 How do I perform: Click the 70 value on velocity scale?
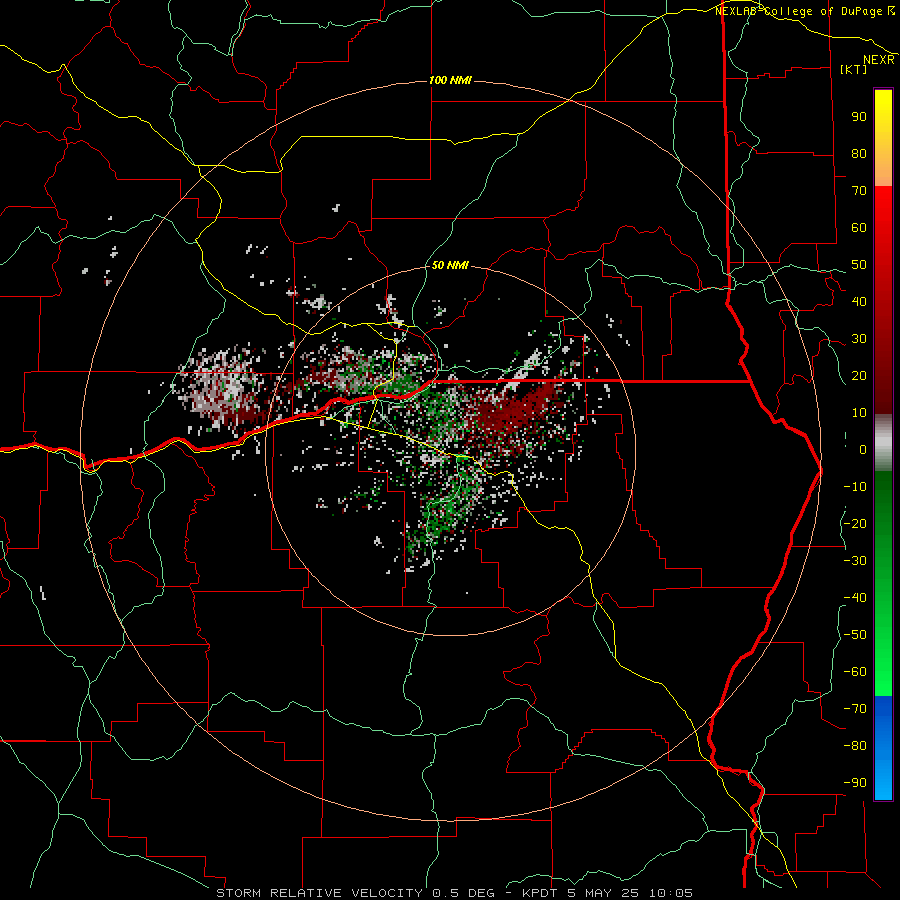tap(859, 191)
